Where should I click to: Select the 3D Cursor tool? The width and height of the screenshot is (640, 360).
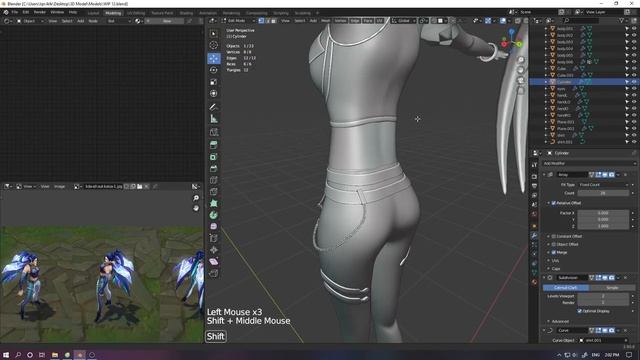point(213,45)
